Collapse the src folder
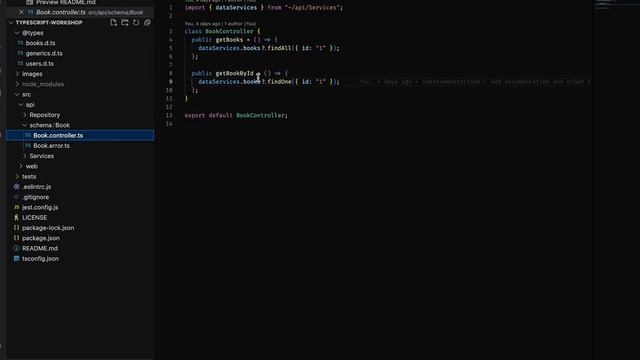 (x=17, y=94)
